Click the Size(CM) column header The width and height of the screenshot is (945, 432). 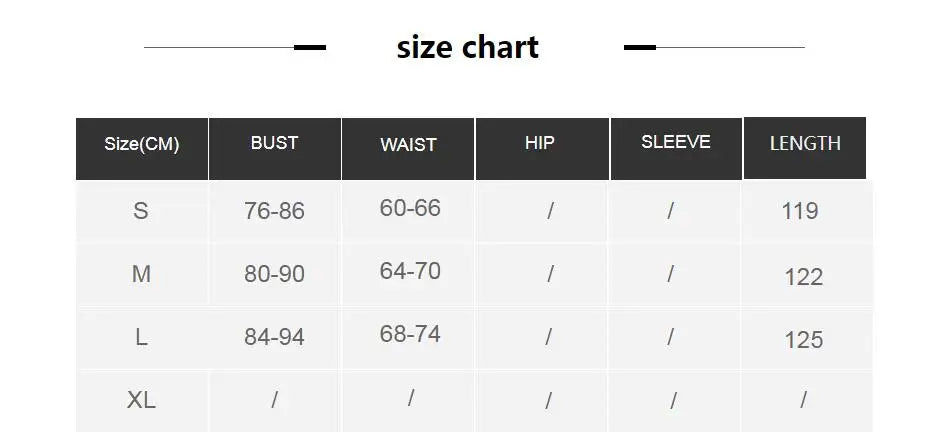point(142,149)
